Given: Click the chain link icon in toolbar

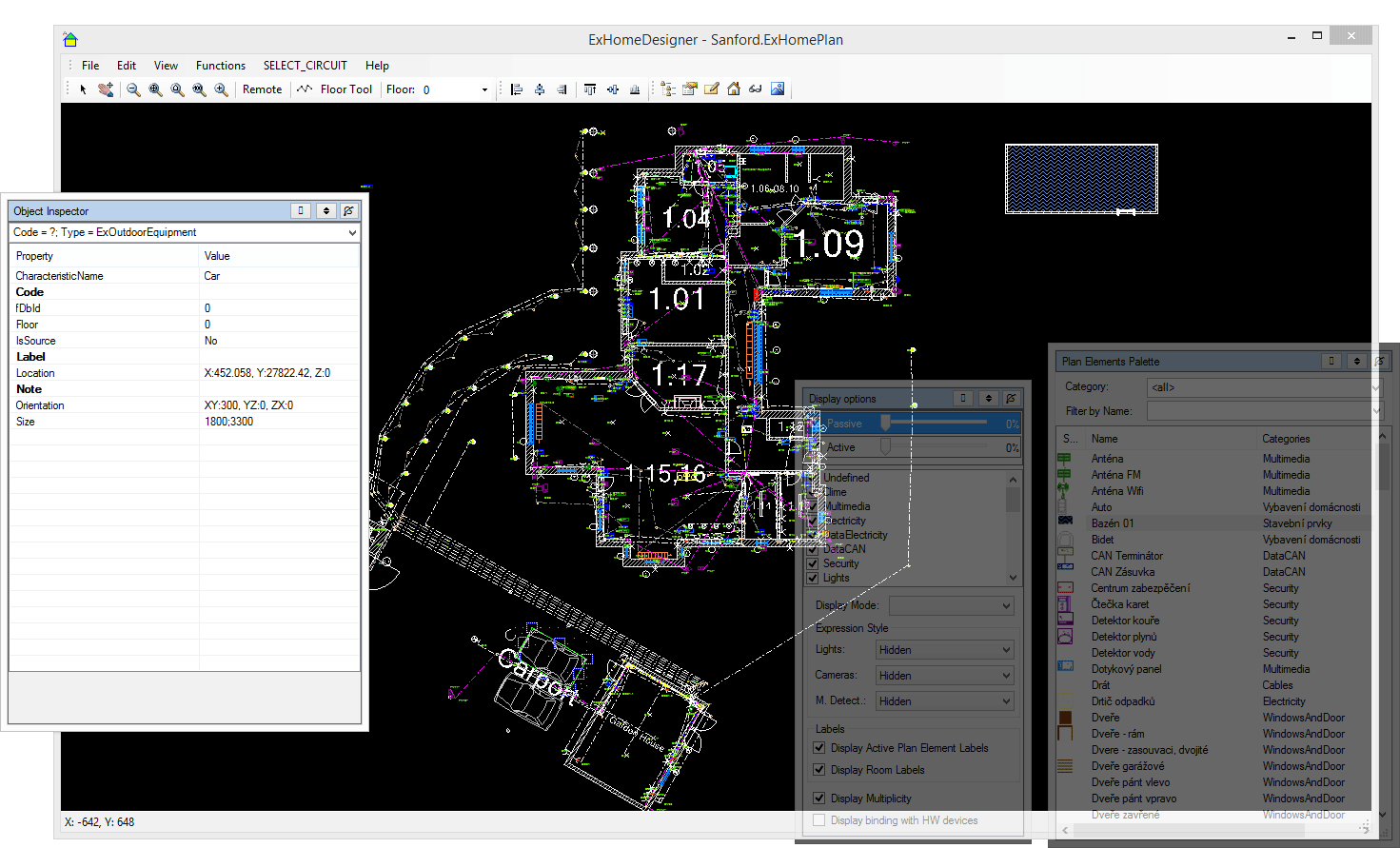Looking at the screenshot, I should [756, 89].
